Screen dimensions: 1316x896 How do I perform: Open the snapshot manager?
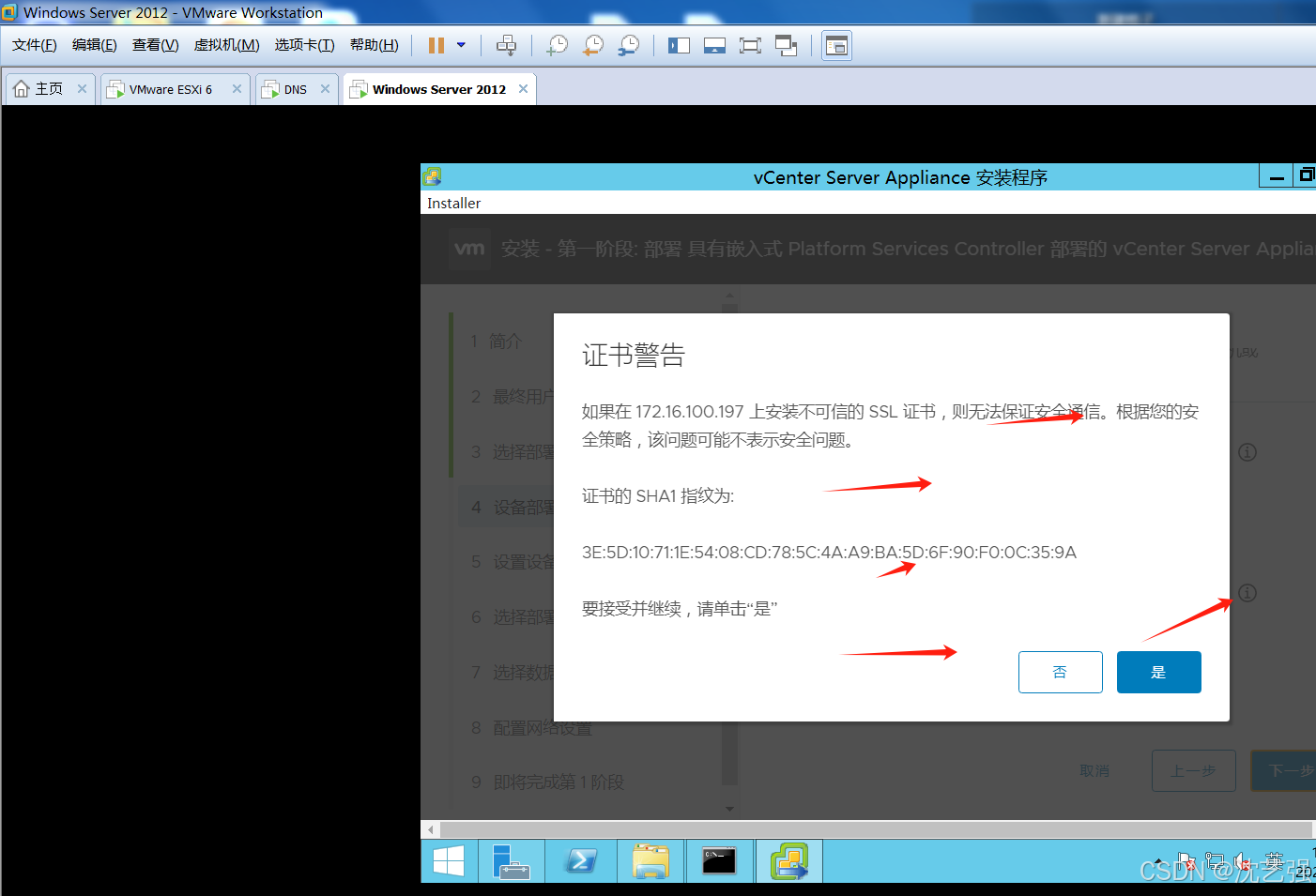[629, 45]
